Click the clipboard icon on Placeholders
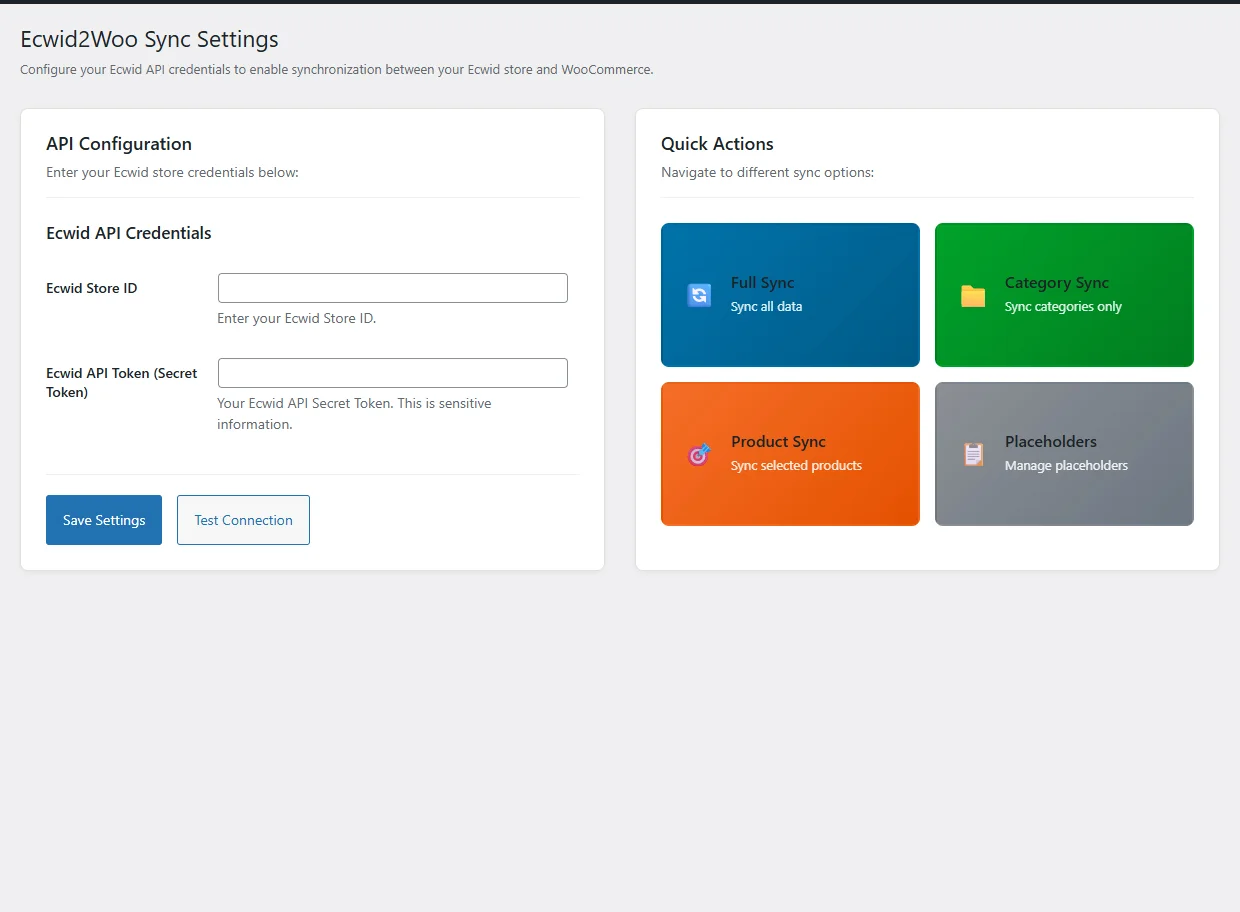 973,454
